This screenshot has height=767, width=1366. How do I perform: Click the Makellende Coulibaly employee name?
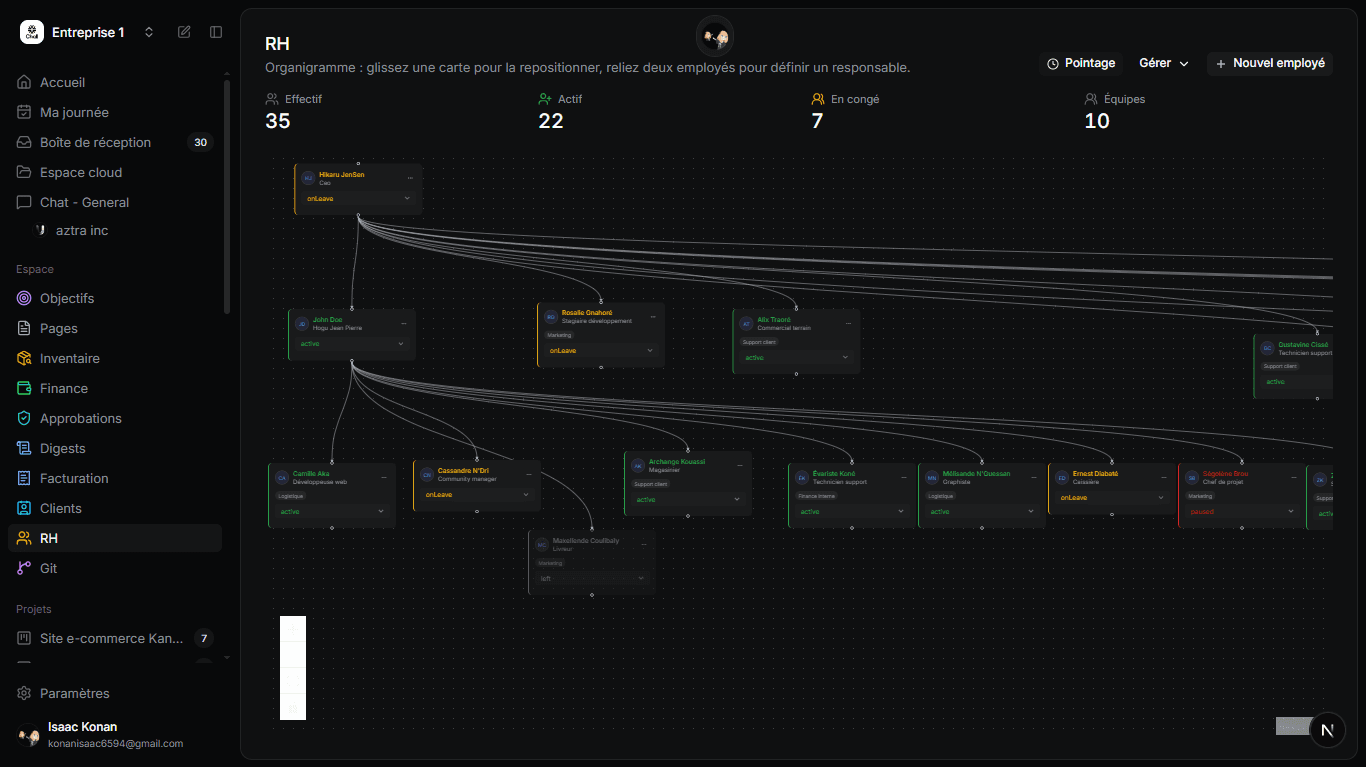point(586,541)
